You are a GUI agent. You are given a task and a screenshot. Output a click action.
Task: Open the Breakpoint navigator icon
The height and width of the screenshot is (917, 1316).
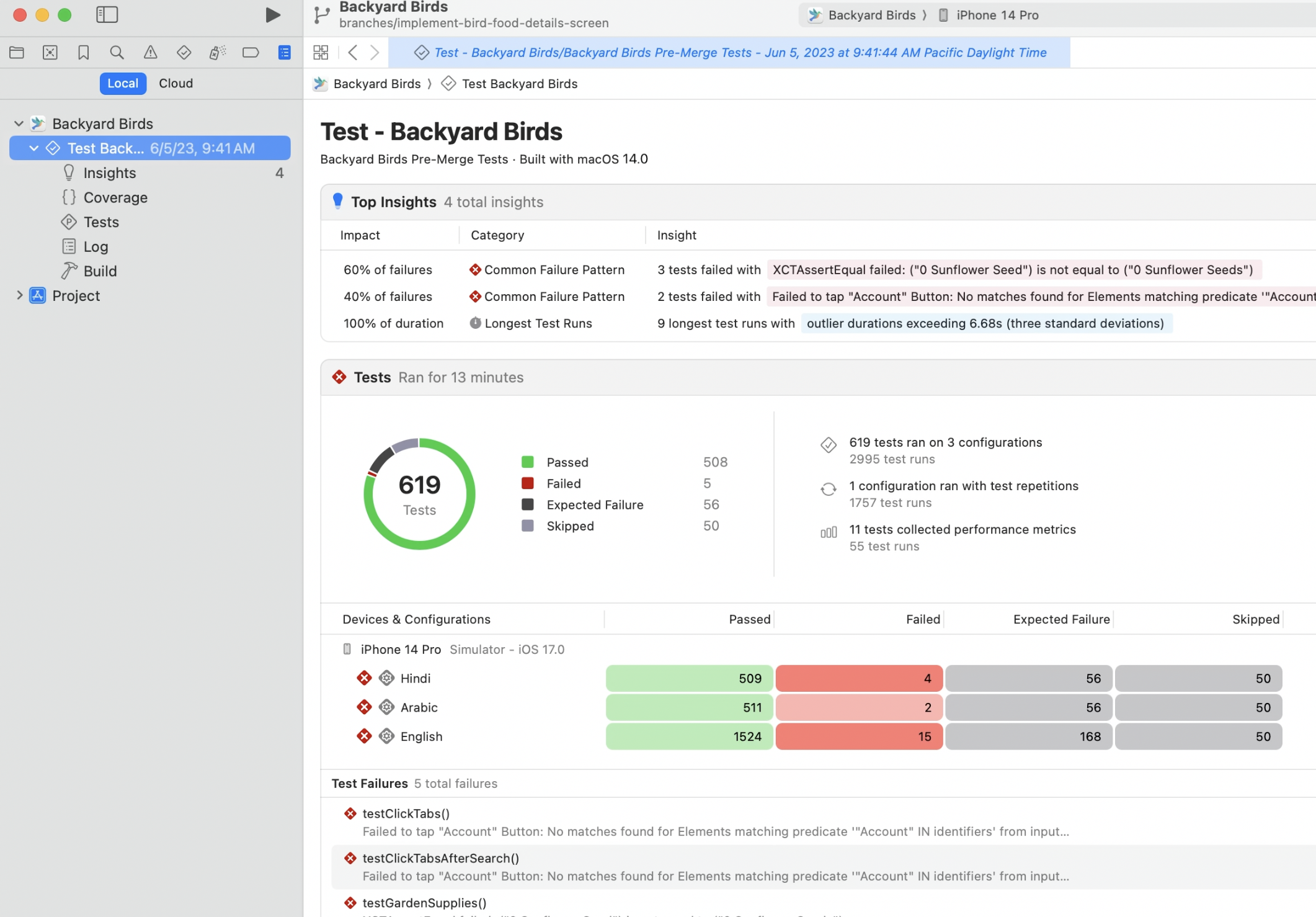[x=251, y=53]
